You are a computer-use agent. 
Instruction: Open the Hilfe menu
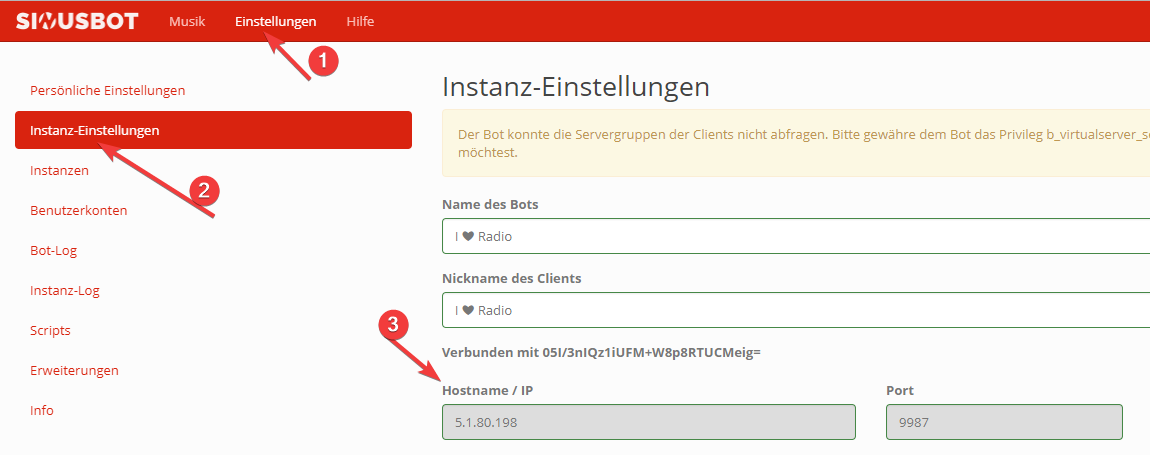[360, 21]
